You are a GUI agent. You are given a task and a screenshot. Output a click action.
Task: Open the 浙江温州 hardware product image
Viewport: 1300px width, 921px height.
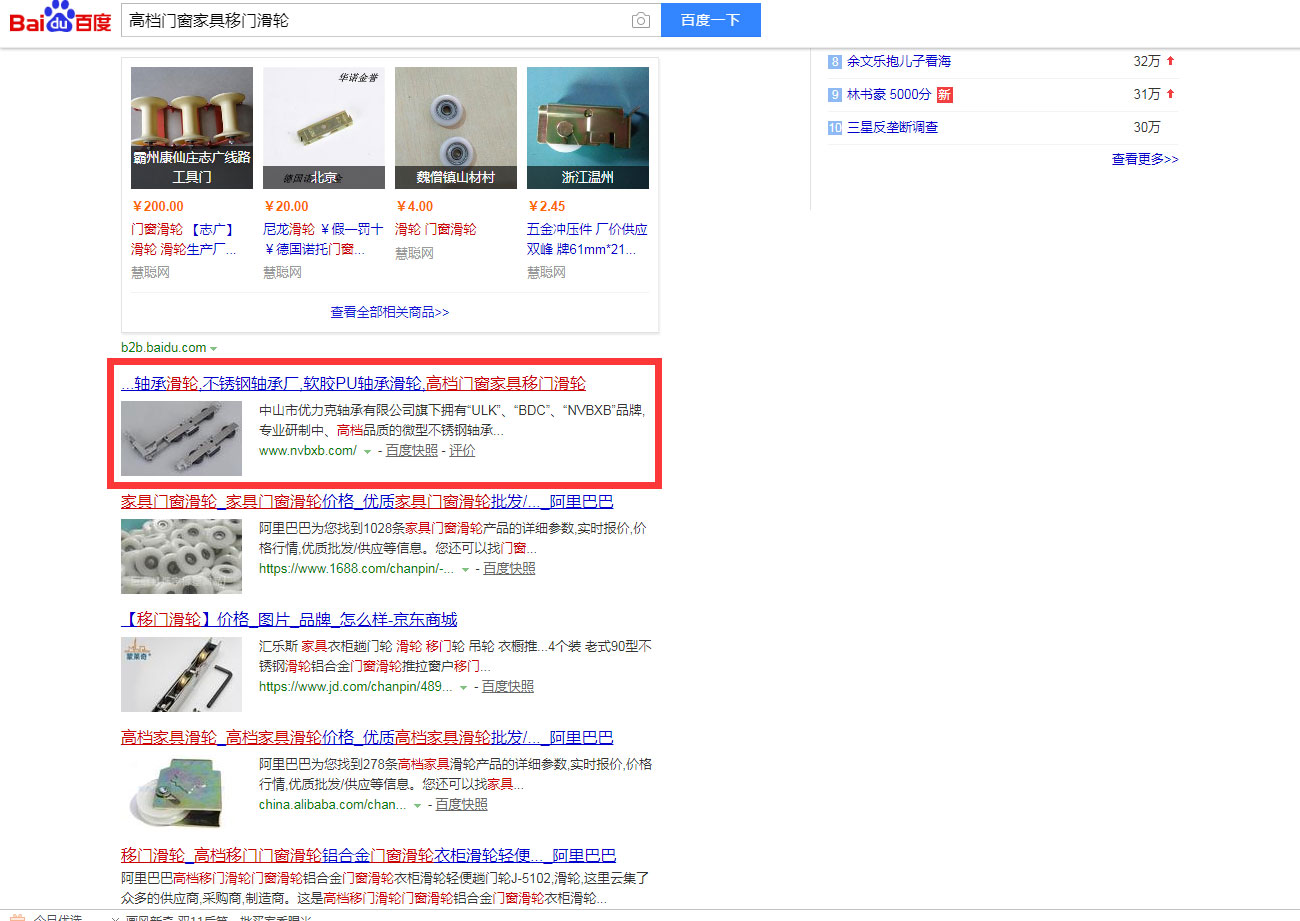pyautogui.click(x=587, y=128)
